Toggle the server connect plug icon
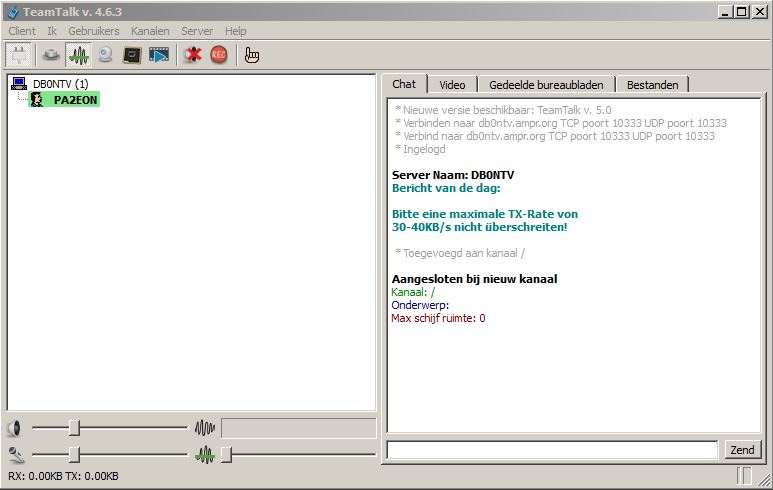 19,55
